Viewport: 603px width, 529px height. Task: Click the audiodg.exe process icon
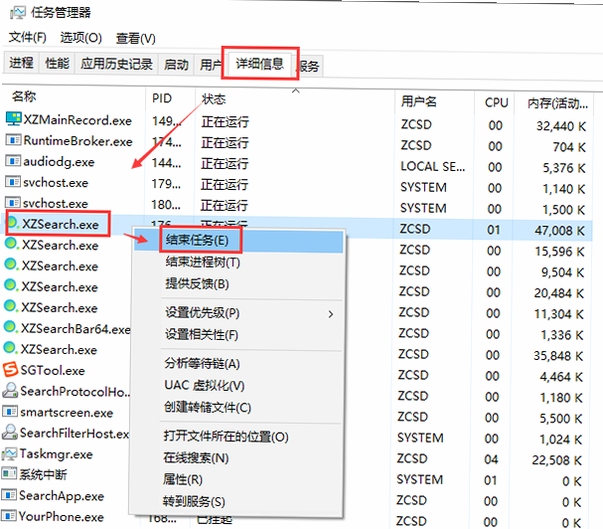click(13, 161)
